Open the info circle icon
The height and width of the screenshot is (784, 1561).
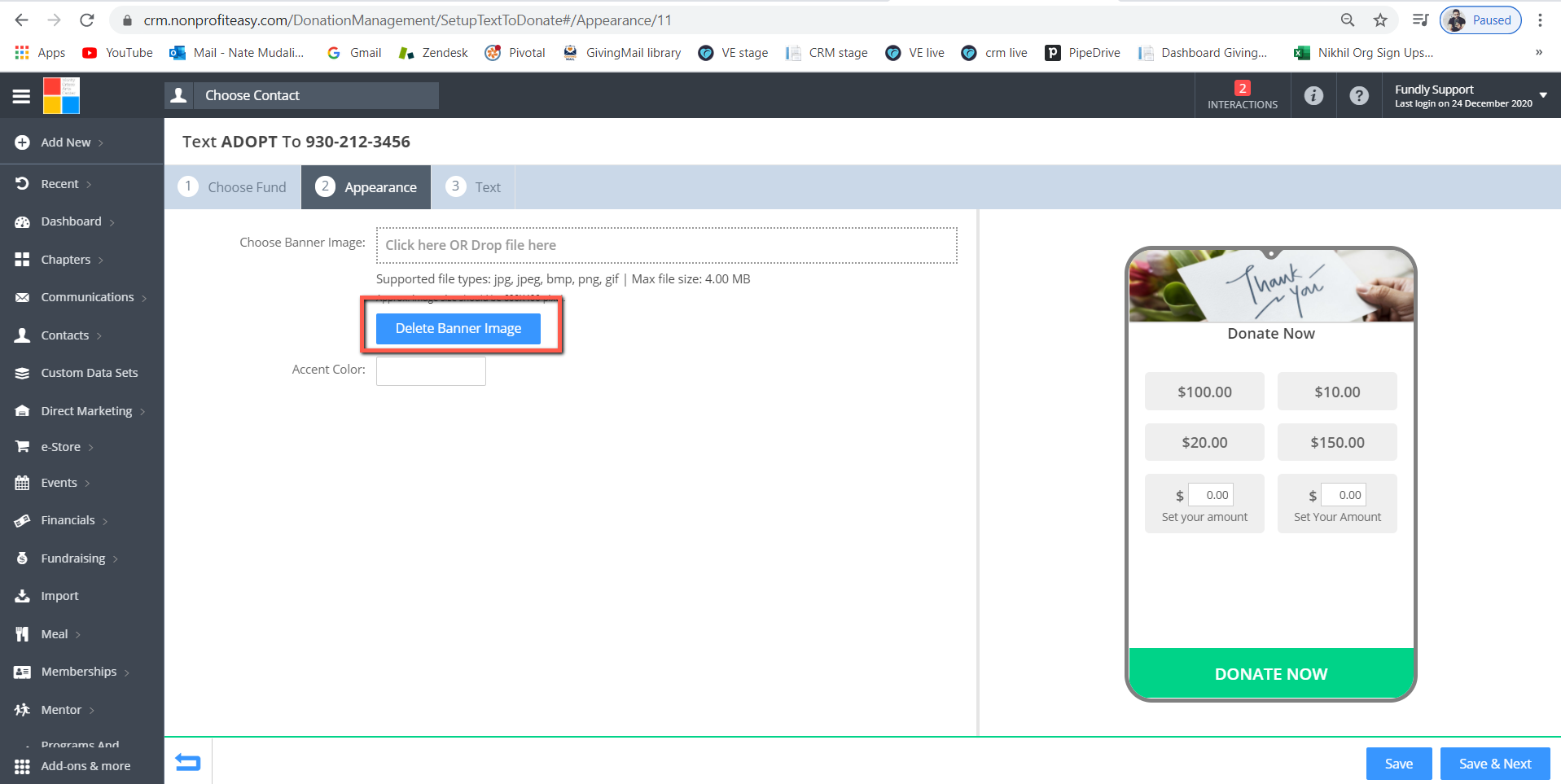click(1313, 96)
